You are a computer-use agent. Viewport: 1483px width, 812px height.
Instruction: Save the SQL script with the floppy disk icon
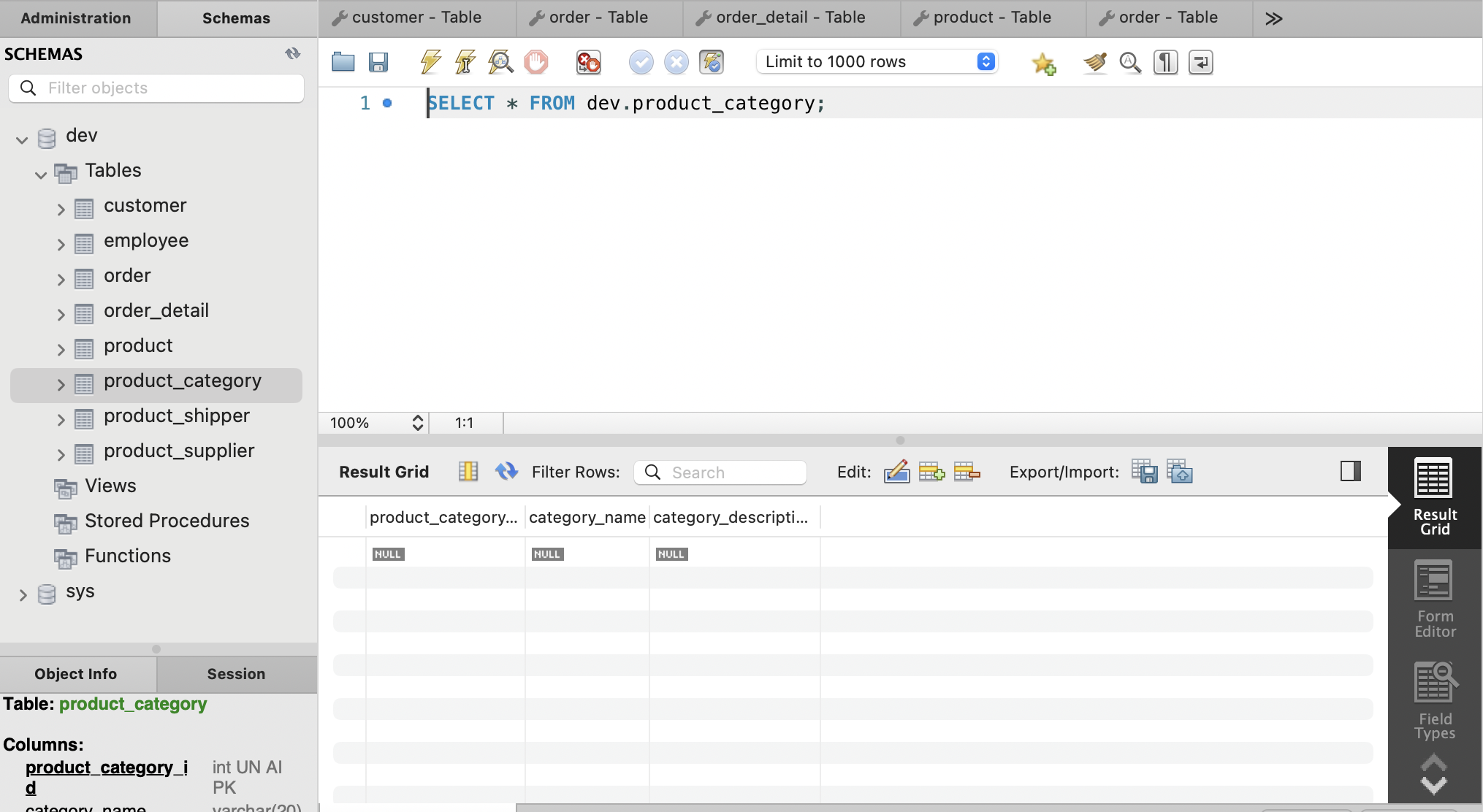(378, 62)
